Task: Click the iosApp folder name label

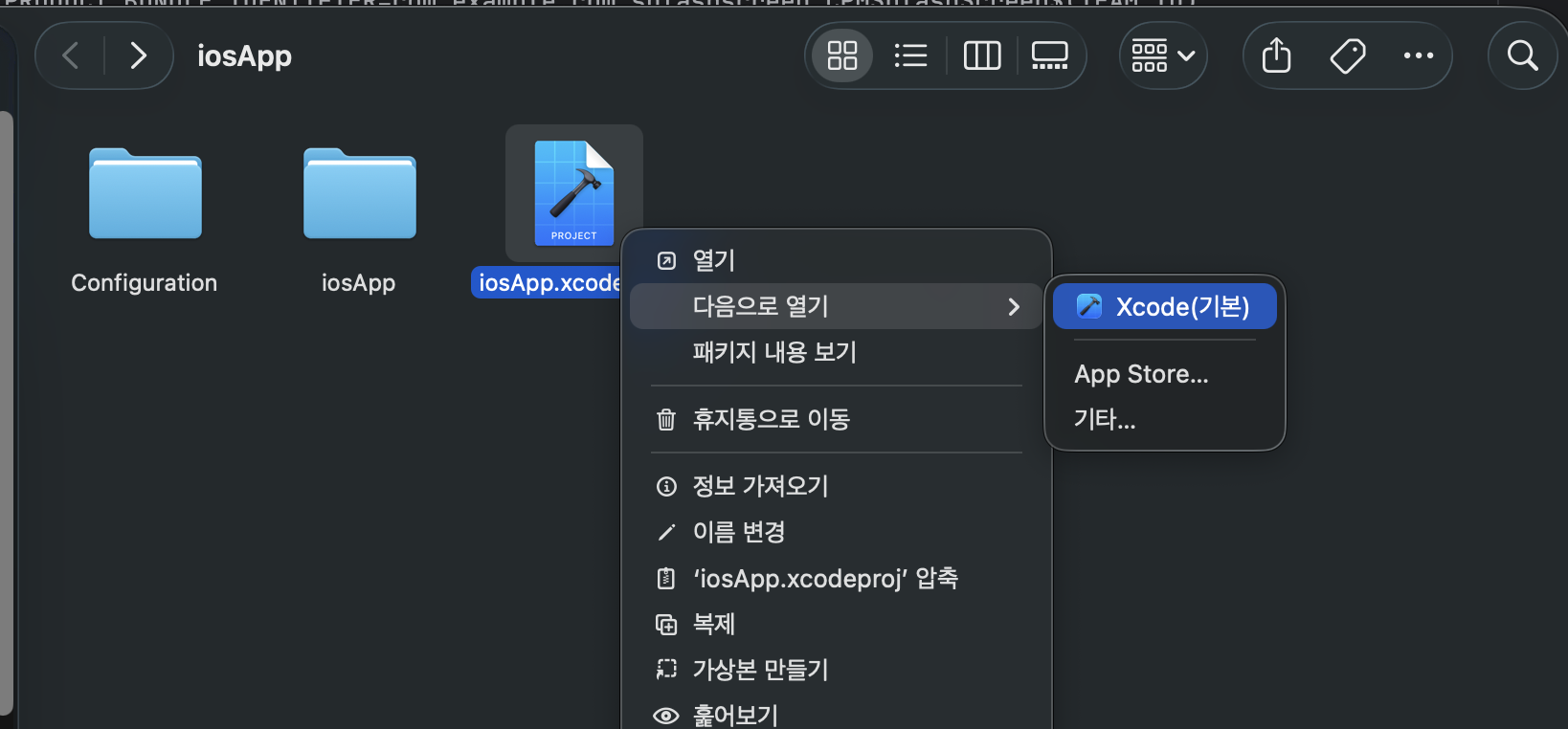Action: (x=359, y=283)
